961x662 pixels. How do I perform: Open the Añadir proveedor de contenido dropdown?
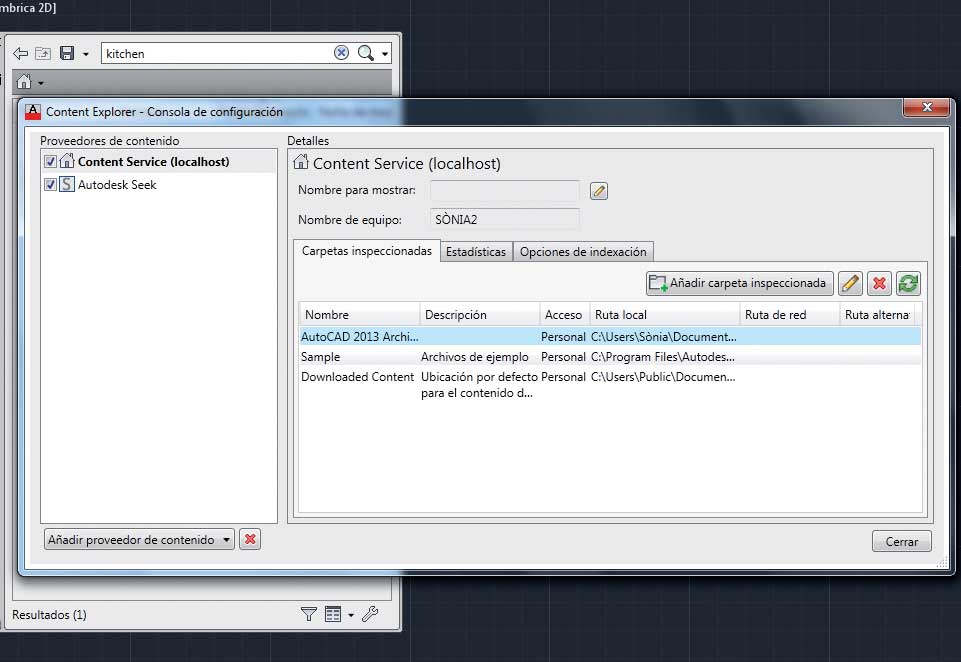coord(139,539)
